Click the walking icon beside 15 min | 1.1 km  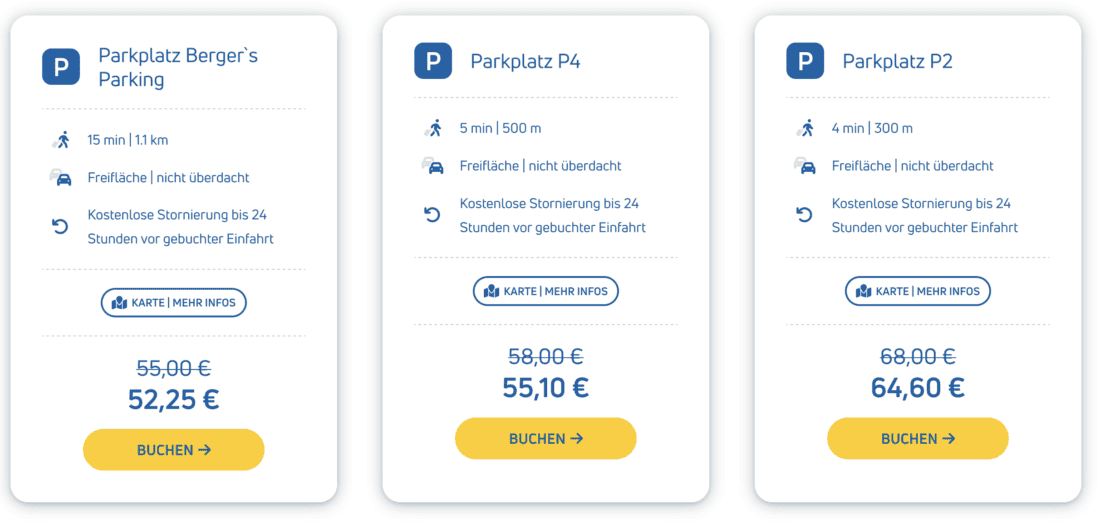61,140
